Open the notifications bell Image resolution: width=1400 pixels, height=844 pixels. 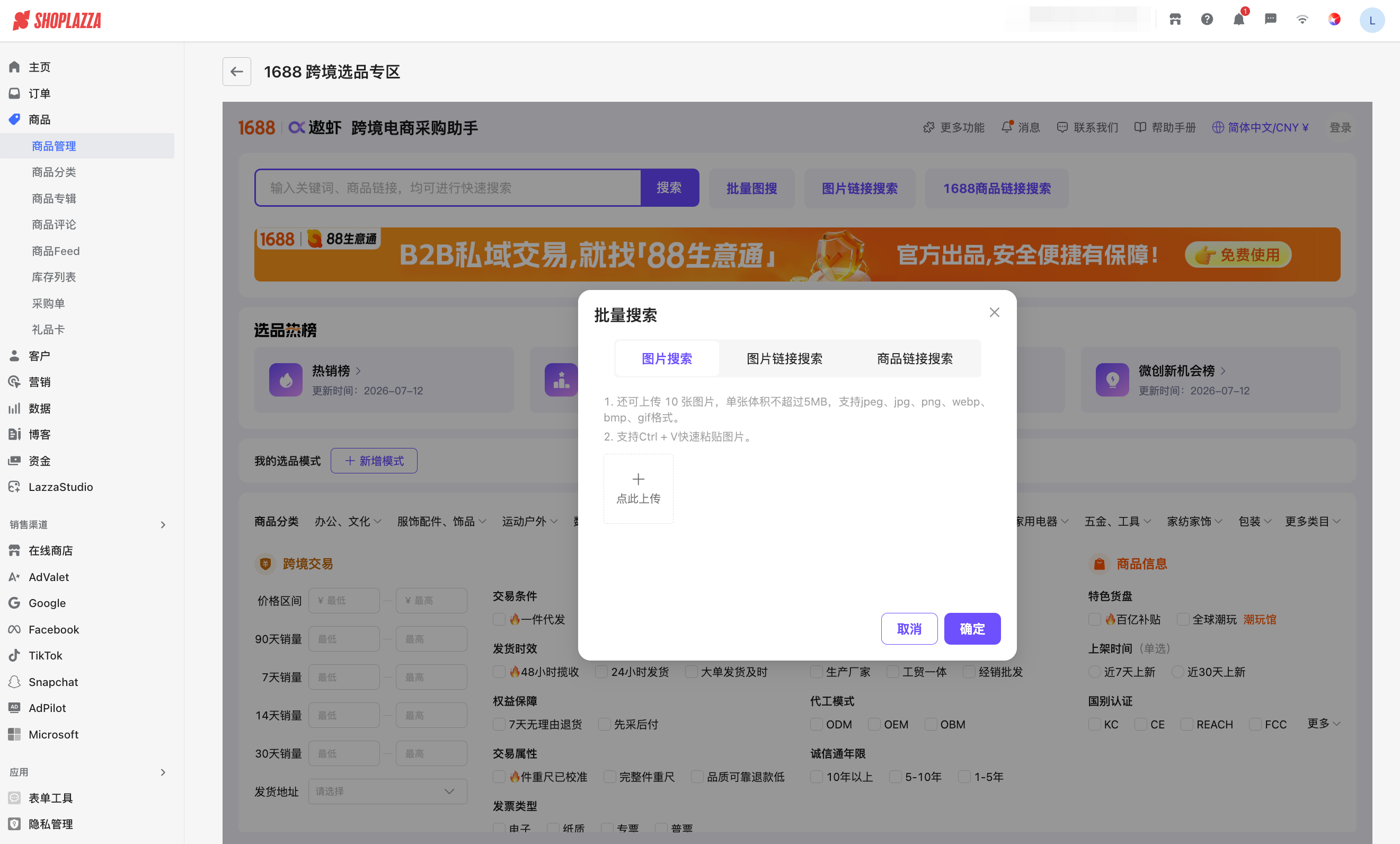[1238, 20]
